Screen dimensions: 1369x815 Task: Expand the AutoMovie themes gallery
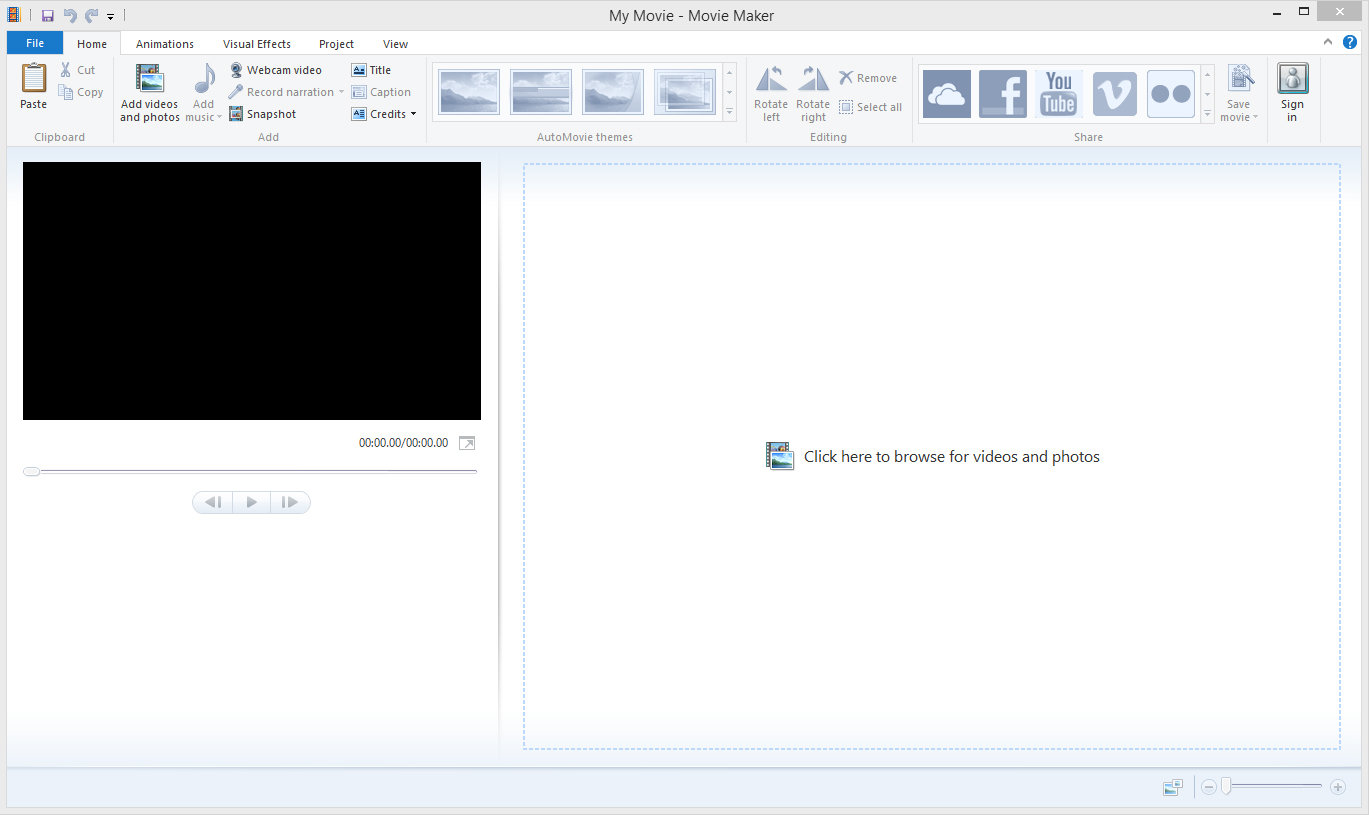(729, 113)
